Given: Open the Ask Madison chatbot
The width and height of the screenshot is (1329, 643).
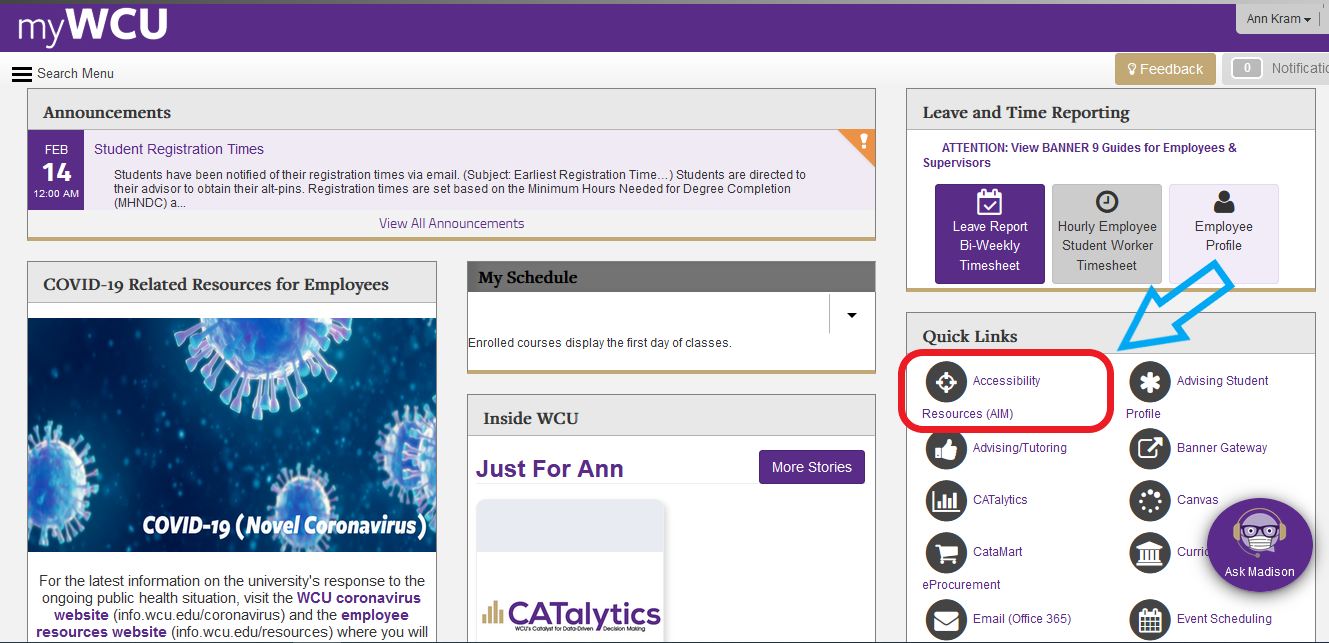Looking at the screenshot, I should [x=1259, y=545].
